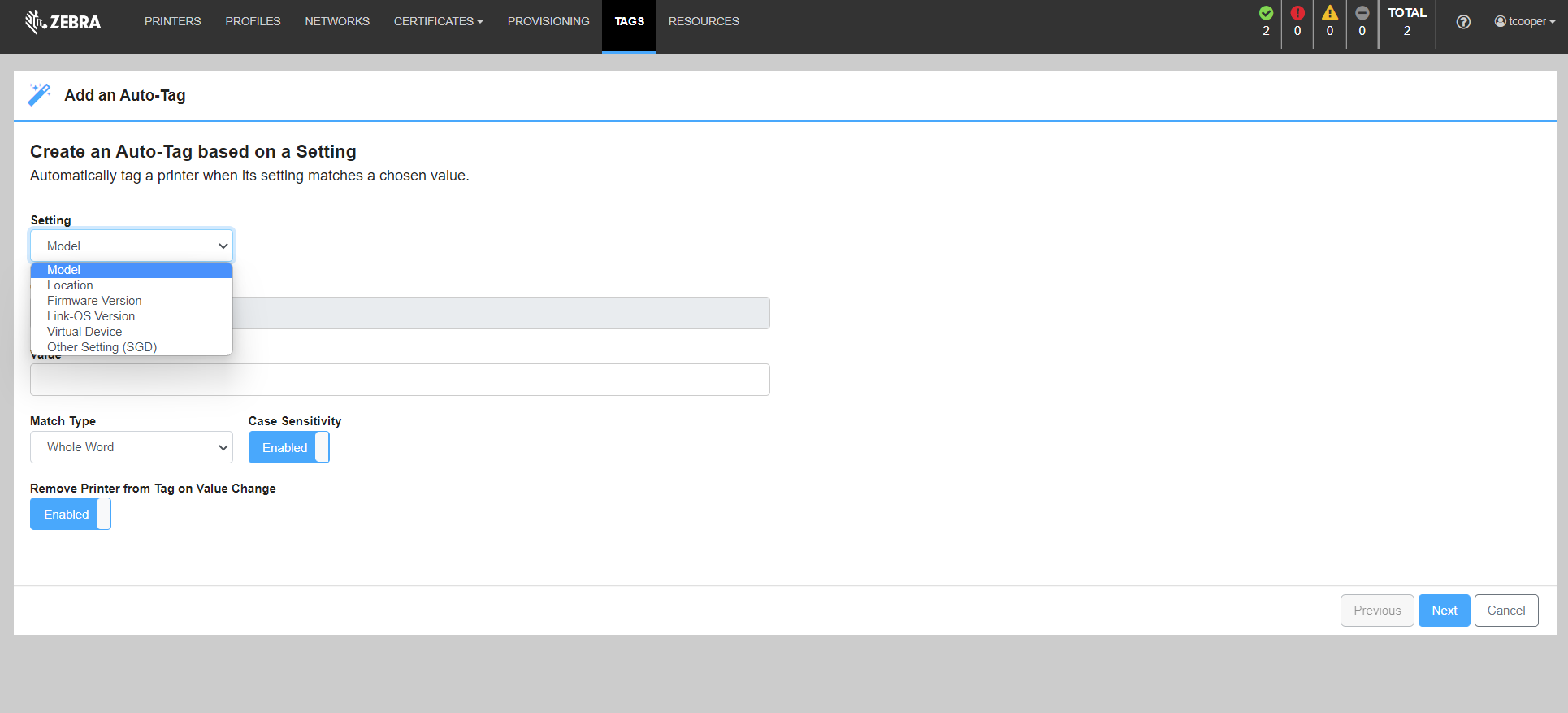1568x713 pixels.
Task: Click the red error status icon
Action: click(x=1297, y=13)
